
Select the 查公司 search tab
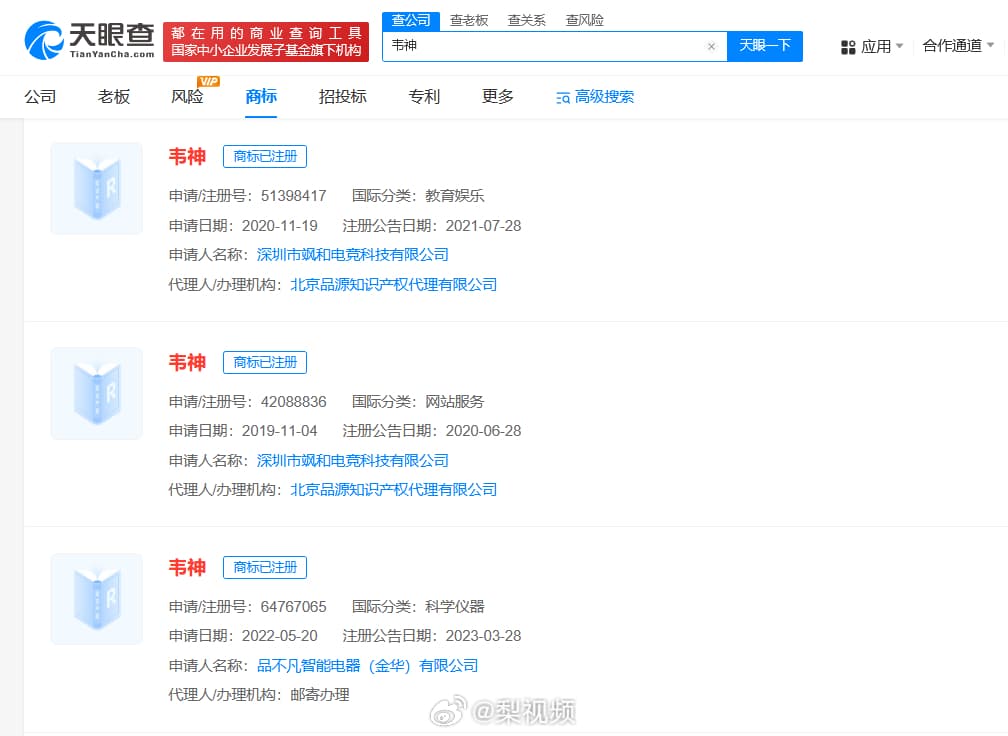411,21
